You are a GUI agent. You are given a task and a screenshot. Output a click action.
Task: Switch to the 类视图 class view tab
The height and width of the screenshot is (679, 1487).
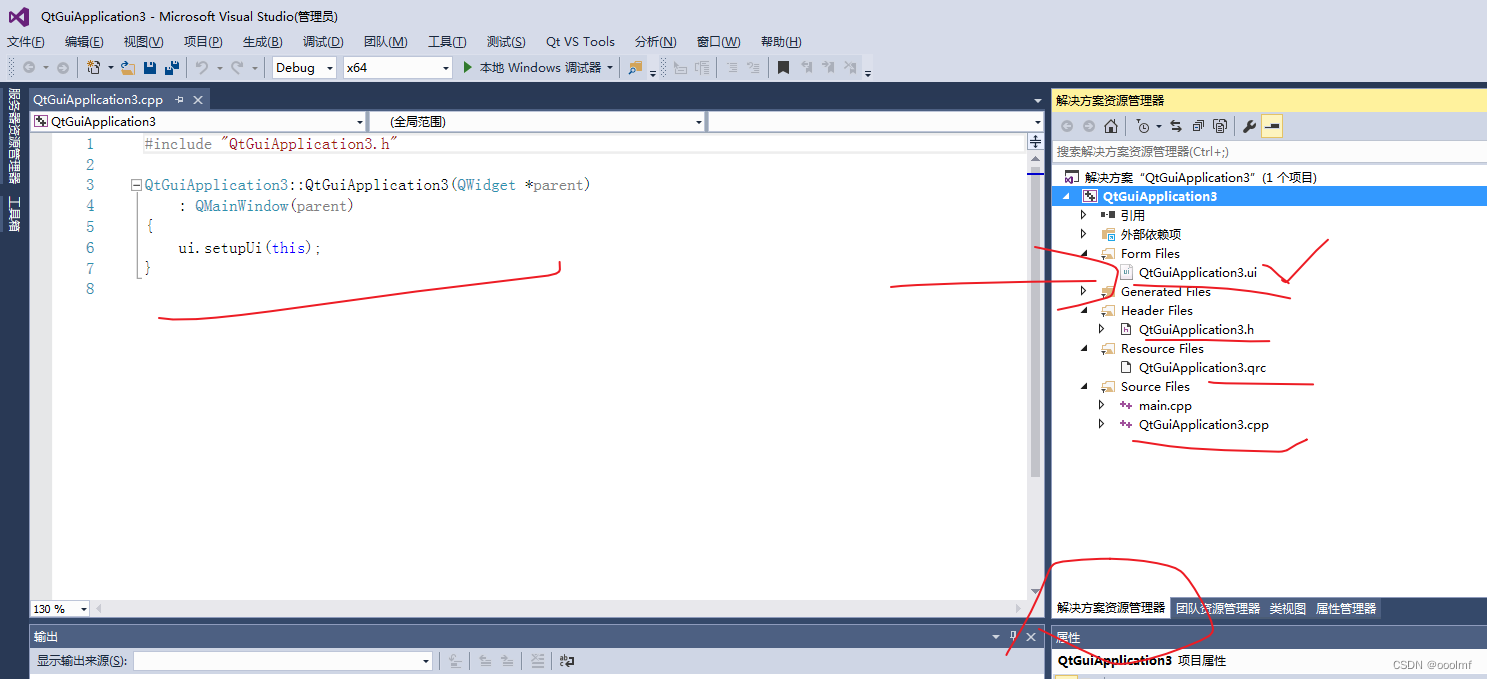coord(1287,608)
